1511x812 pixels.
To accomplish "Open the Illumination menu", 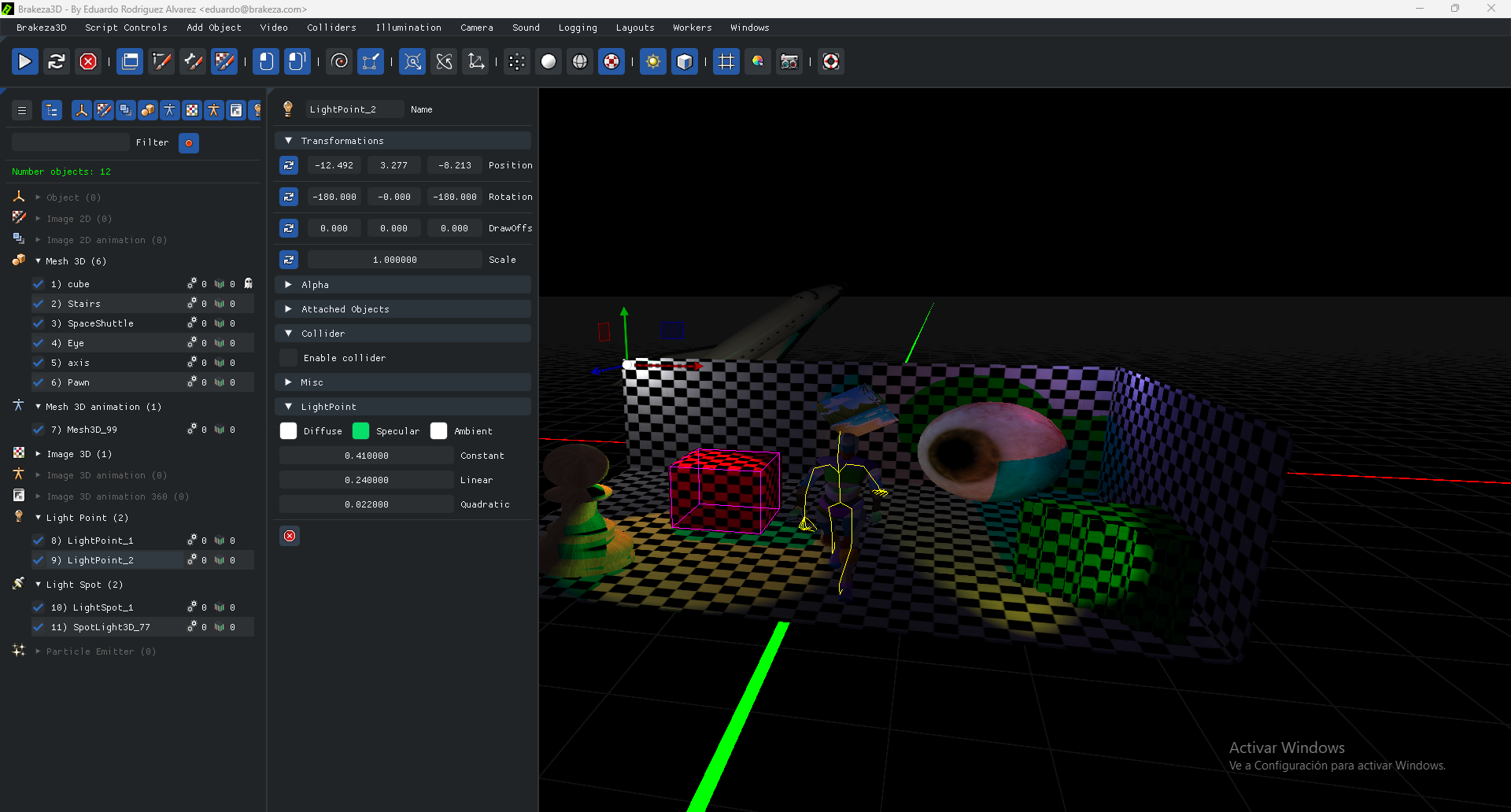I will (408, 28).
